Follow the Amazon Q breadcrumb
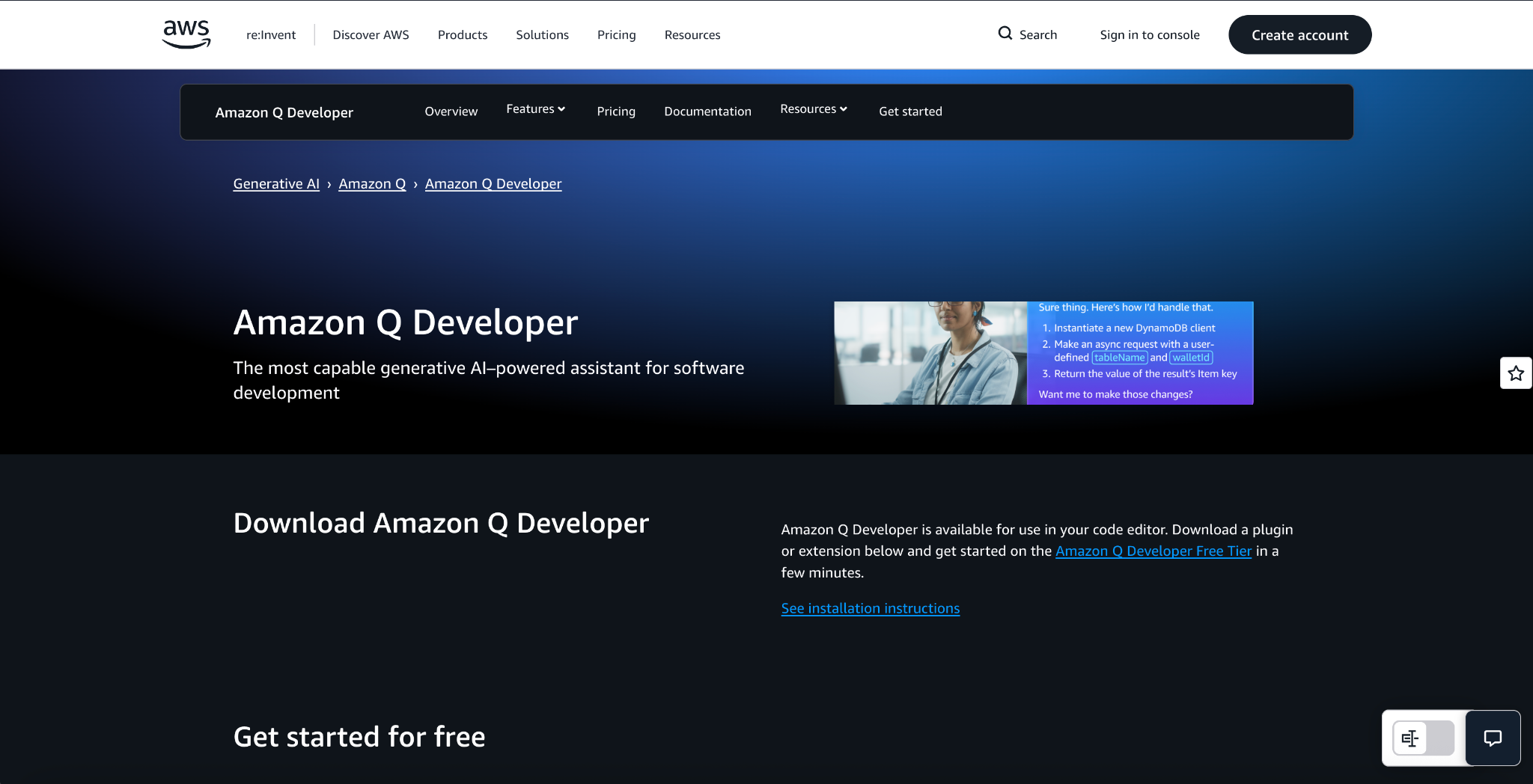Screen dimensions: 1533x784 pyautogui.click(x=372, y=184)
